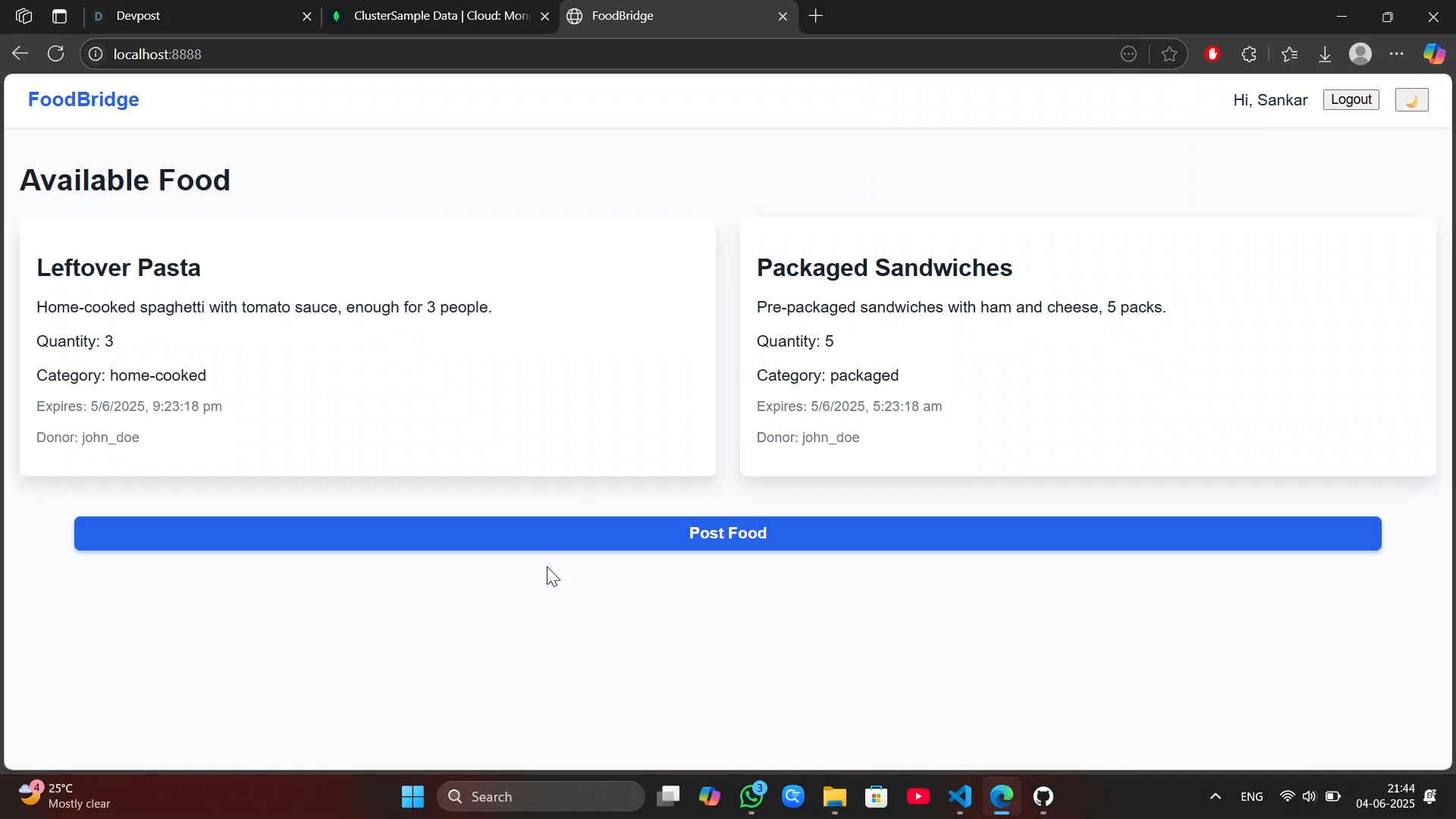1456x819 pixels.
Task: Open a new browser tab
Action: point(816,16)
